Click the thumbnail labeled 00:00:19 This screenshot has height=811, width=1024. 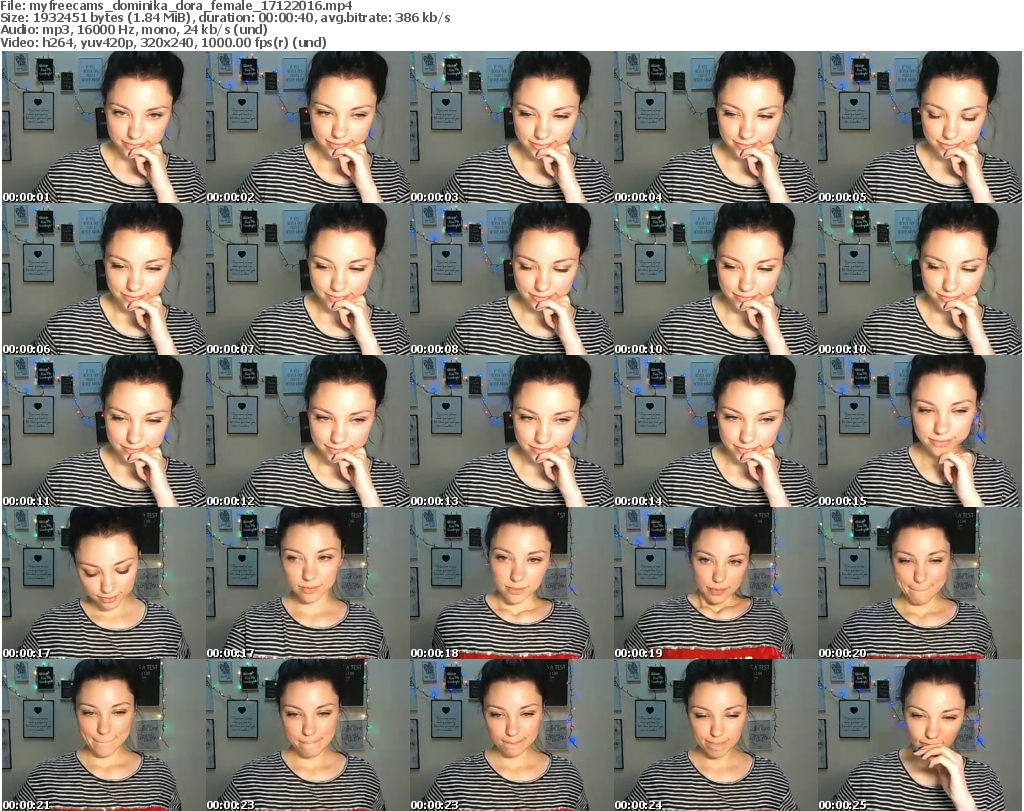(716, 584)
